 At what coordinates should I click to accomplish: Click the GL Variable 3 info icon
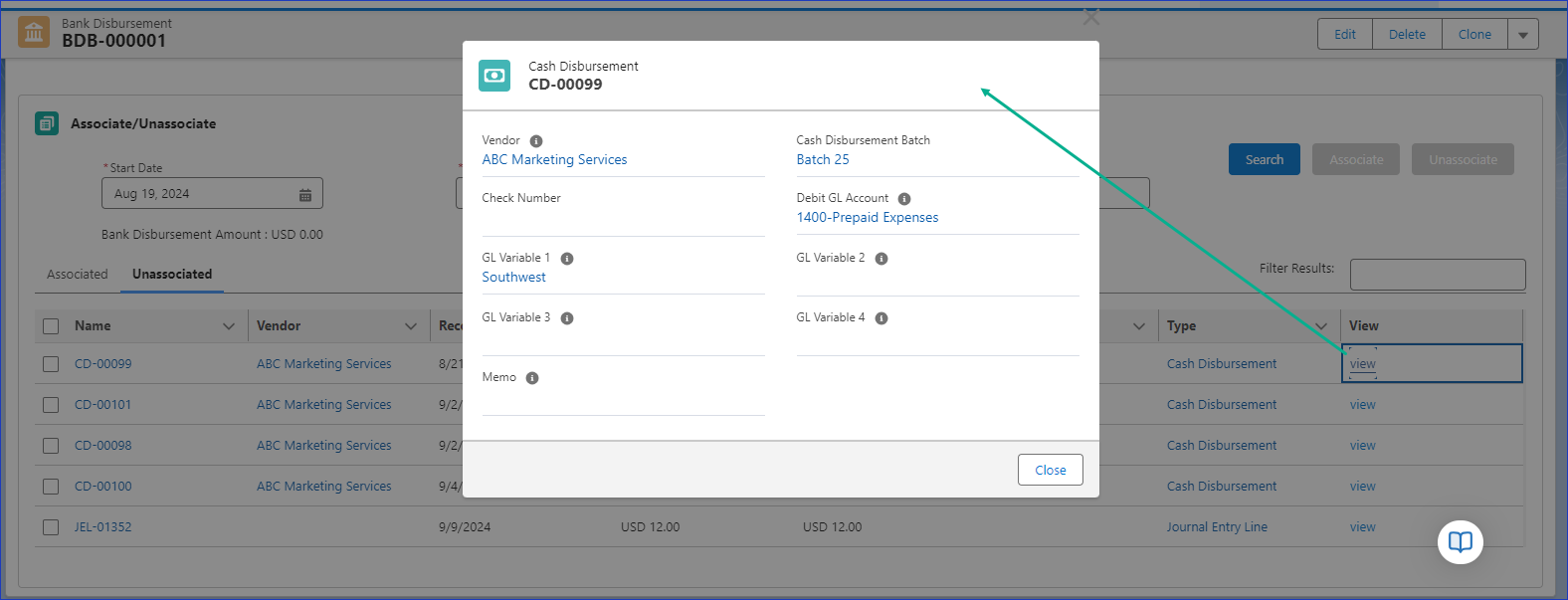(567, 318)
